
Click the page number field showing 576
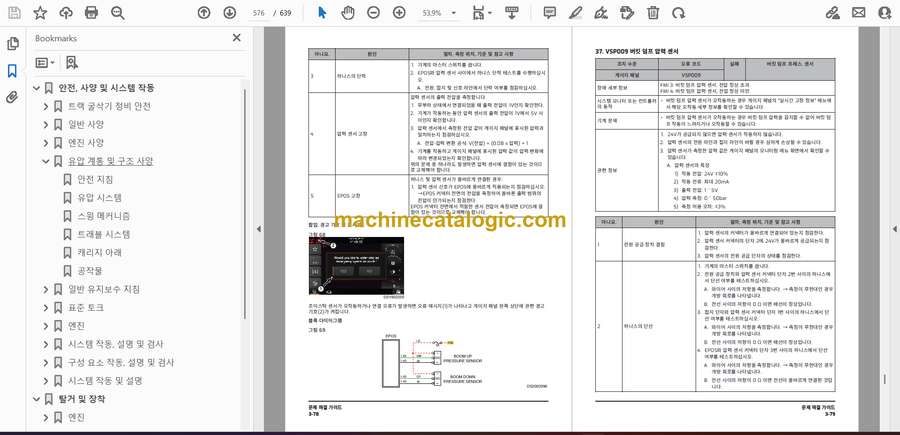pos(258,13)
